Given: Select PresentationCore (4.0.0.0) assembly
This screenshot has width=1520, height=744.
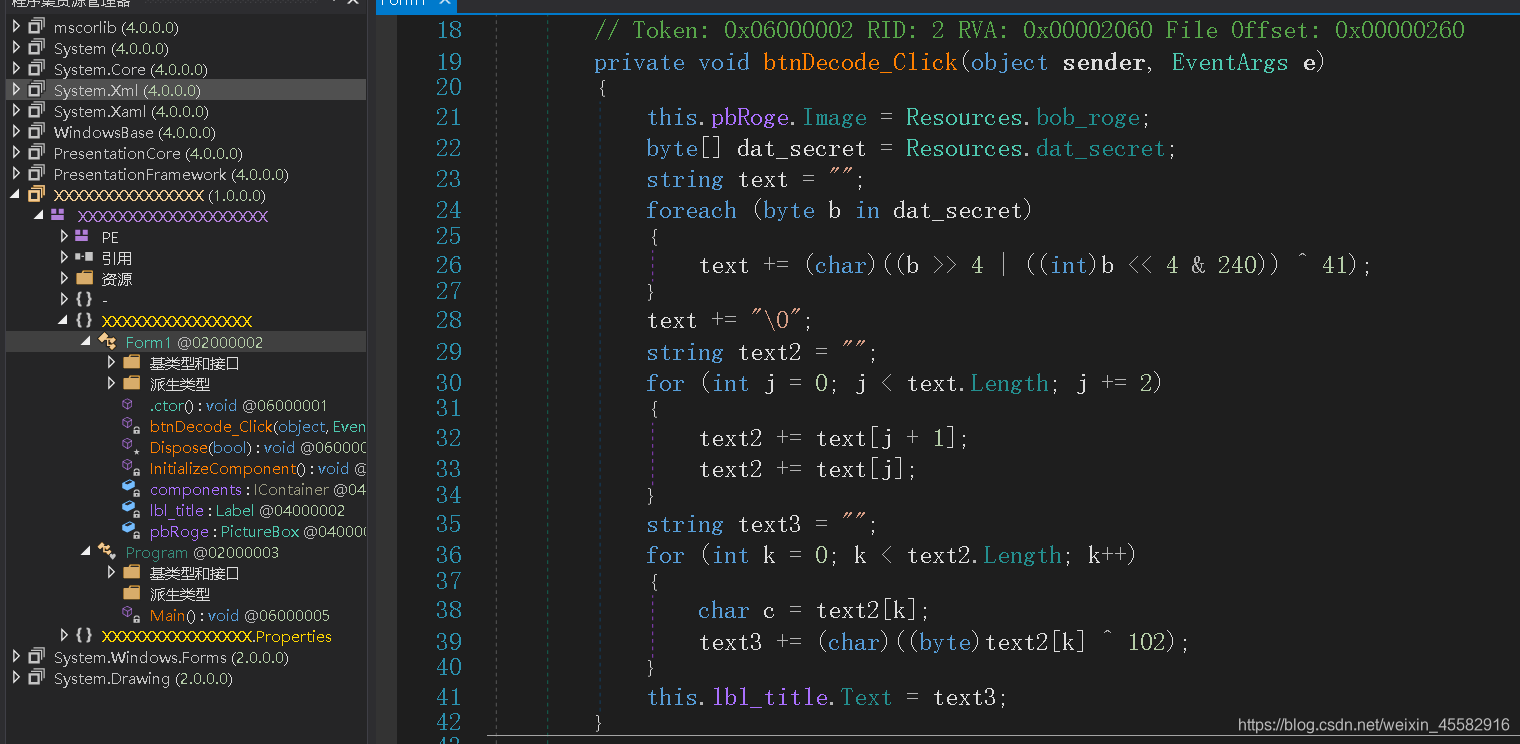Looking at the screenshot, I should pyautogui.click(x=148, y=153).
